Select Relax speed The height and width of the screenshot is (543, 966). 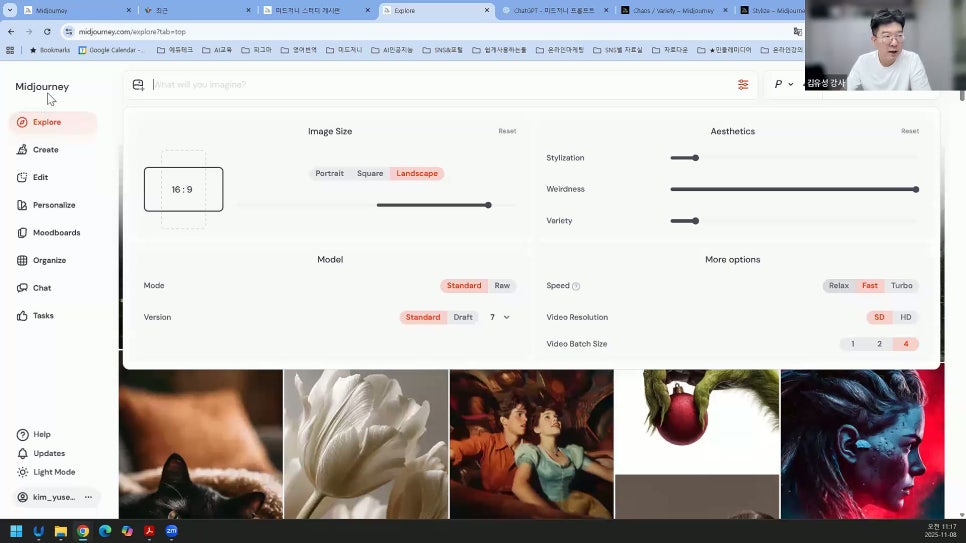click(x=838, y=286)
